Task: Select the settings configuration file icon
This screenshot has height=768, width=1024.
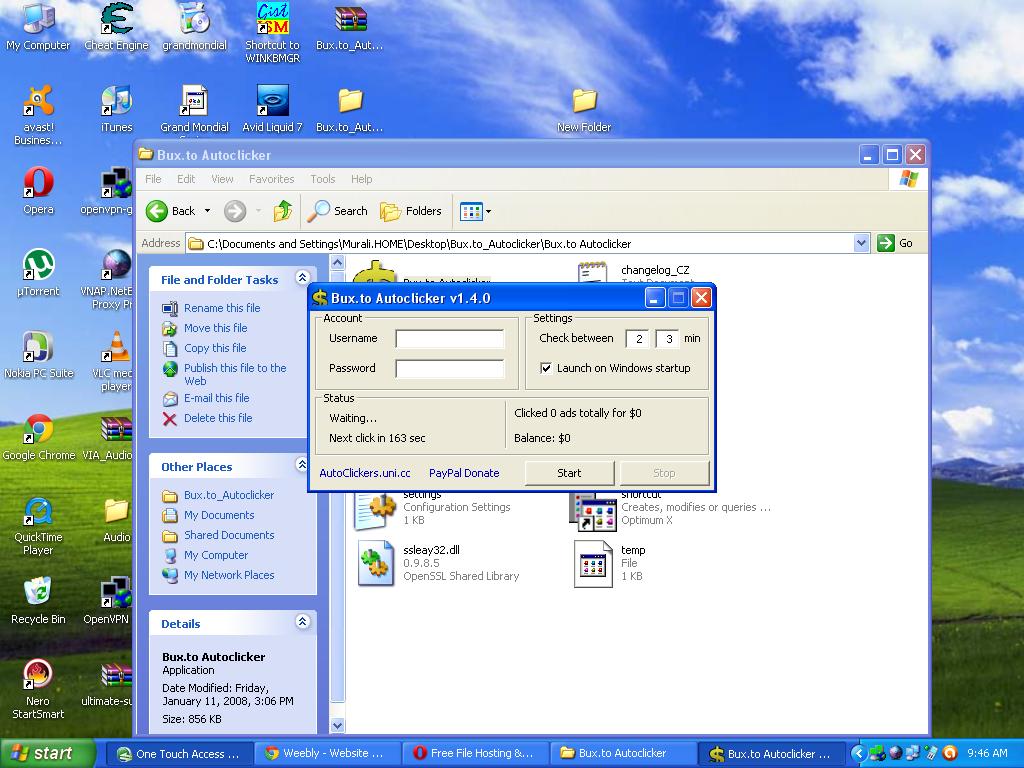Action: coord(375,511)
